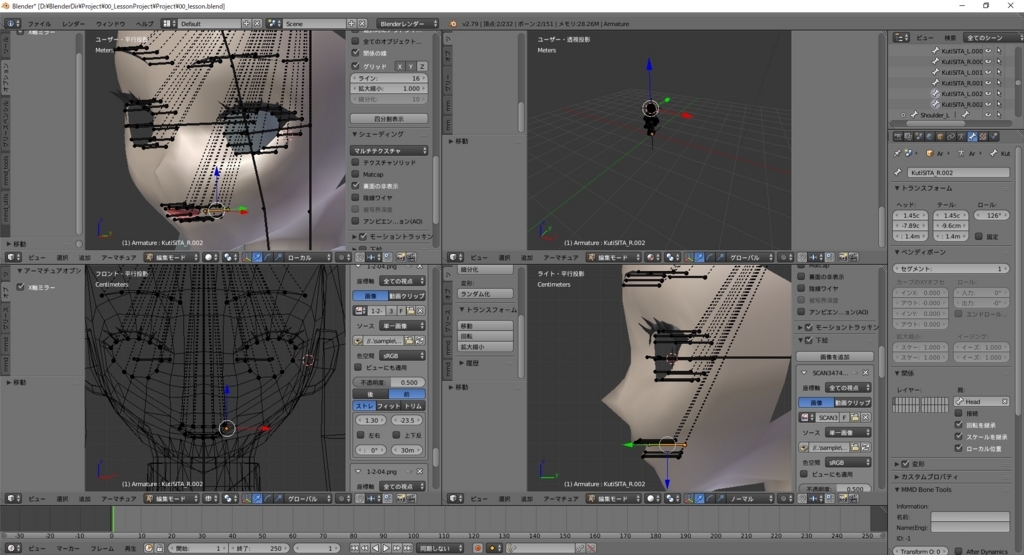This screenshot has width=1024, height=555.
Task: Add a new scene next to Scene field
Action: (351, 24)
